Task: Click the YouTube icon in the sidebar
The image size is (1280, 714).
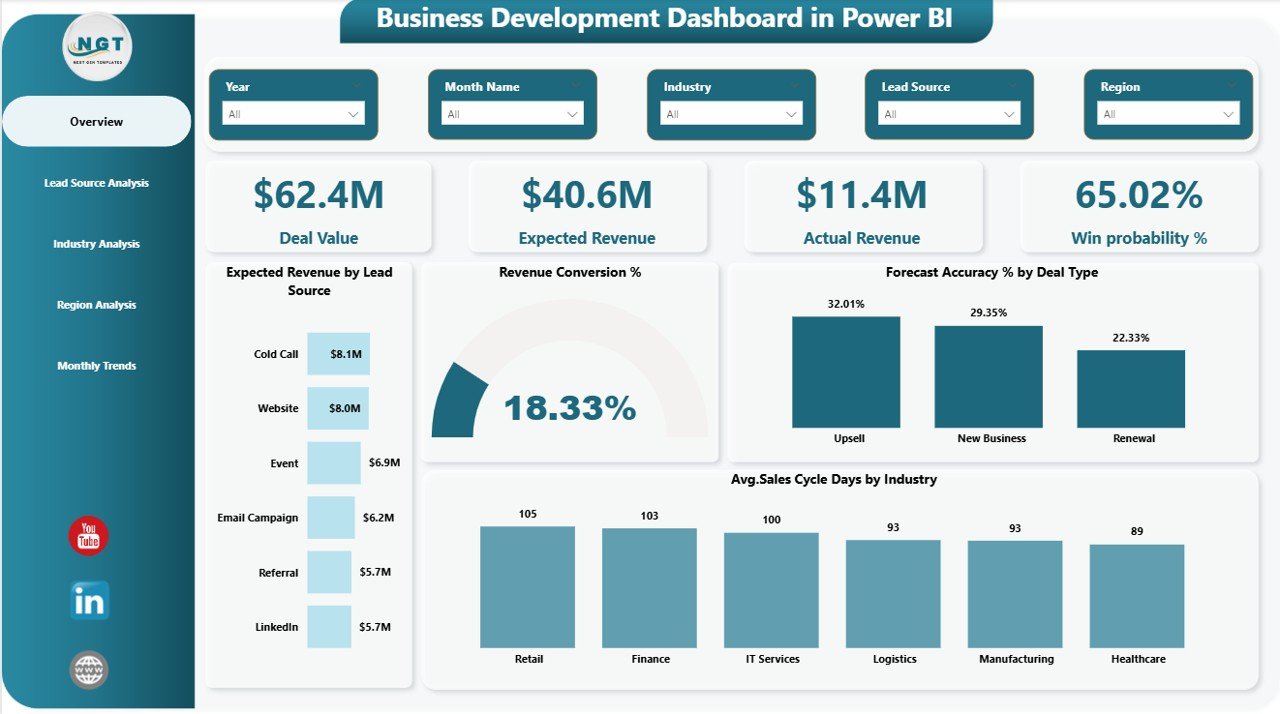Action: click(x=88, y=535)
